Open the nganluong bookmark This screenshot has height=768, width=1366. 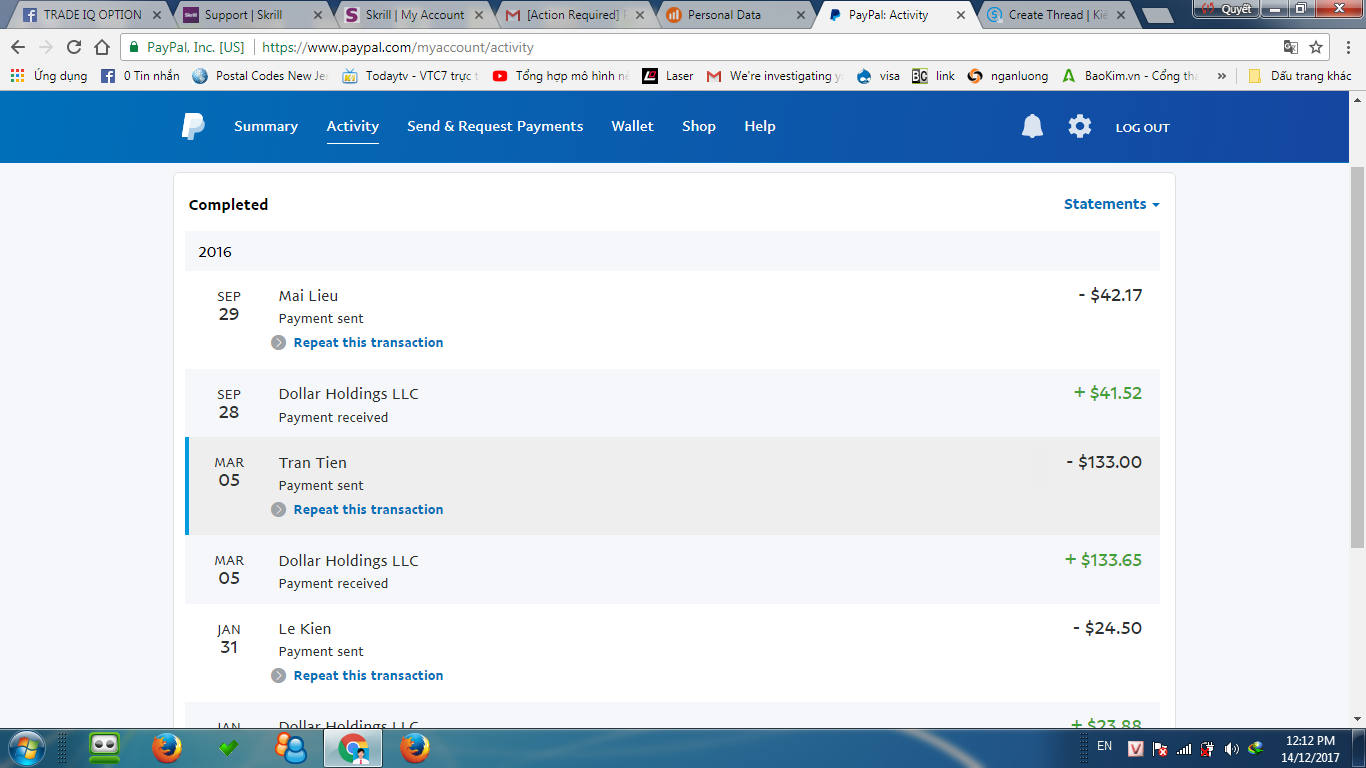tap(1008, 76)
